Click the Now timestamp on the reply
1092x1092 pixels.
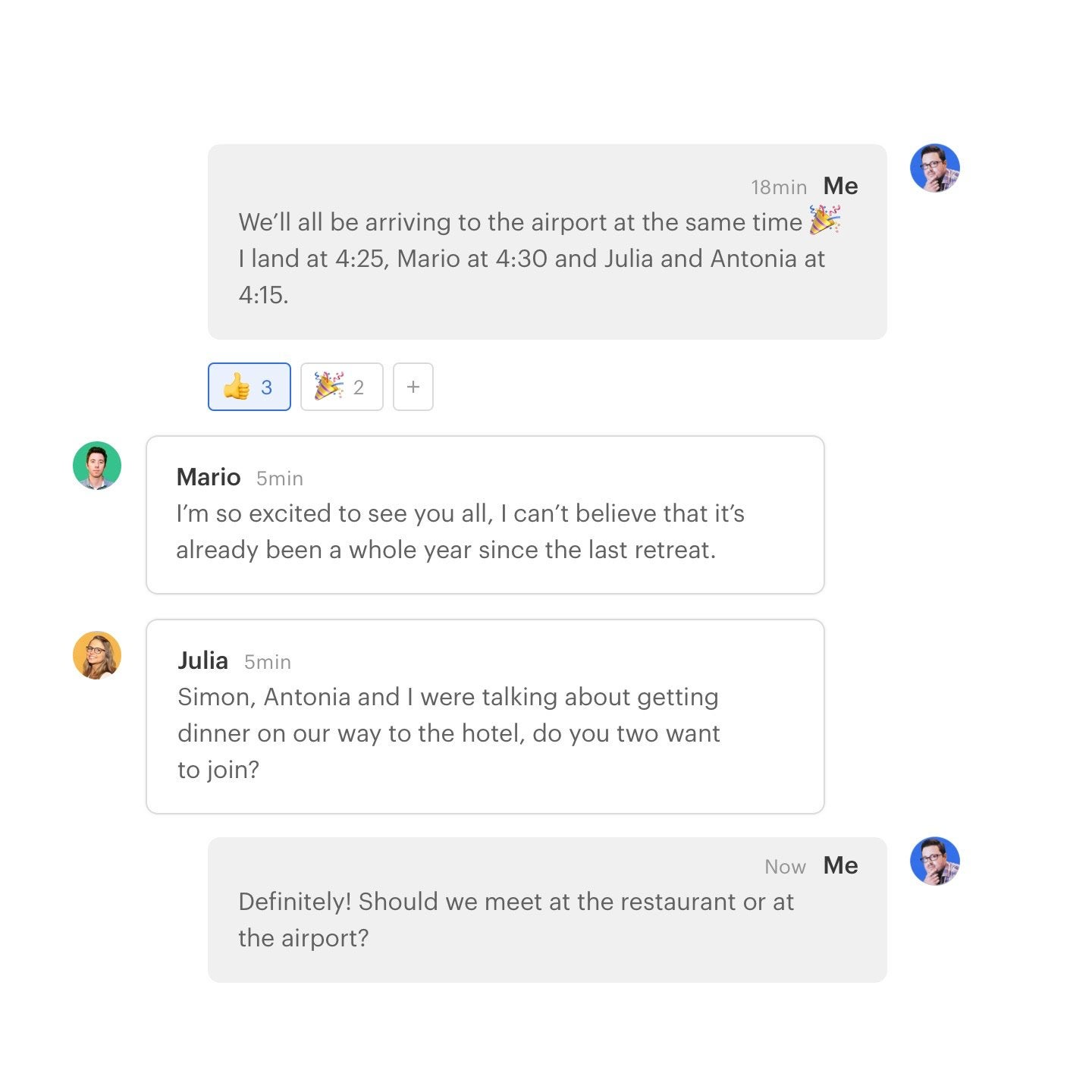click(784, 866)
